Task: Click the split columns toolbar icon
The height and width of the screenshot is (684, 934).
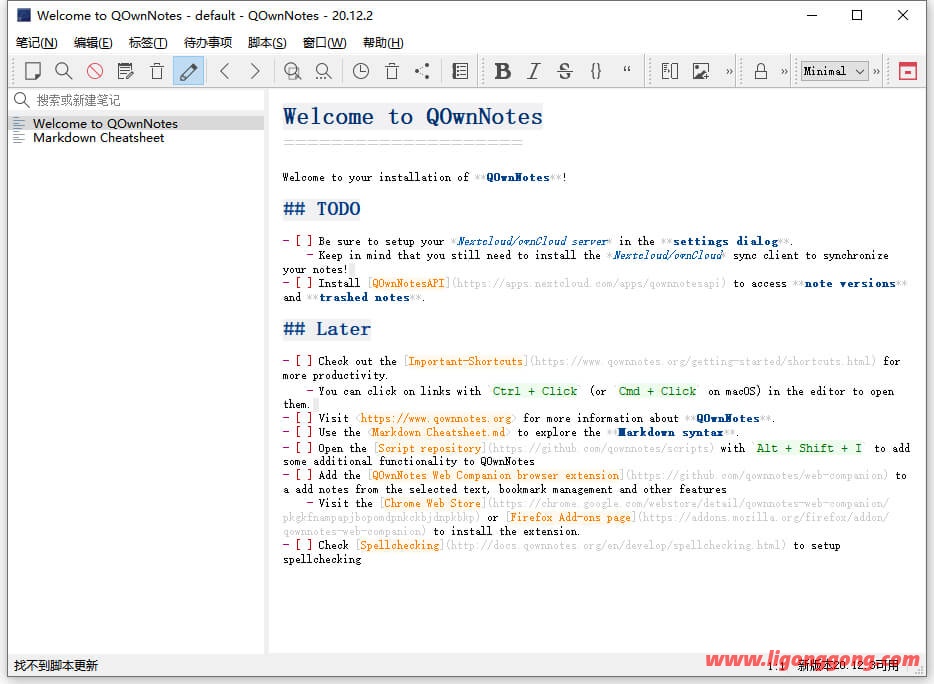Action: 670,71
